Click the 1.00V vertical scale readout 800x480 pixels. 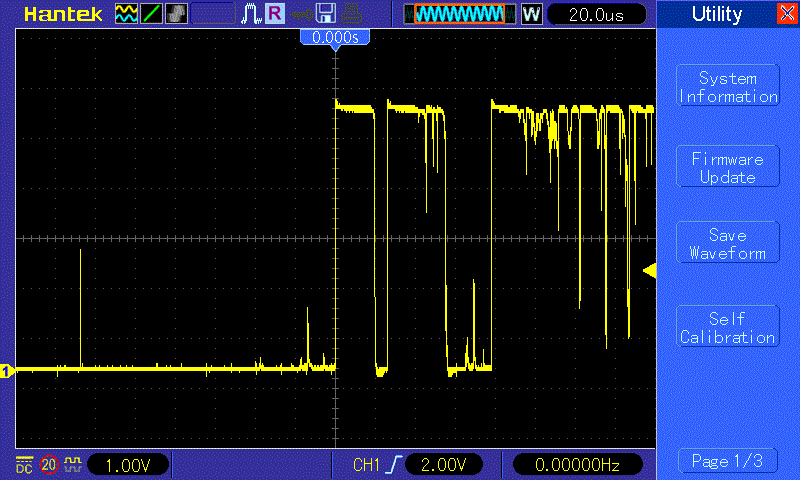click(128, 465)
